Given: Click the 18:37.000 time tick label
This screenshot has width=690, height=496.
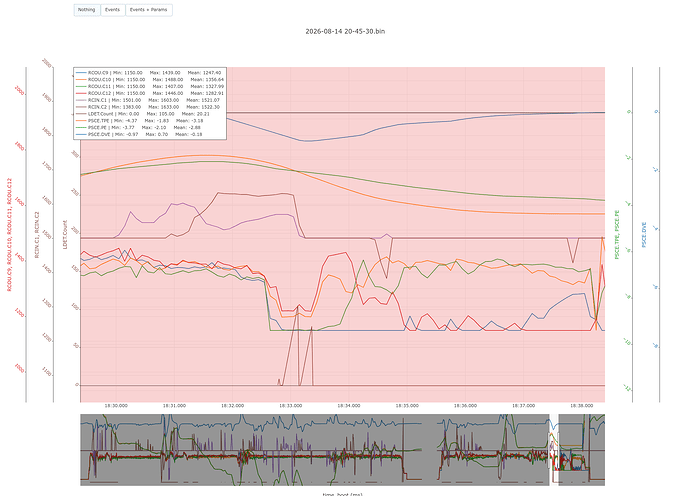Looking at the screenshot, I should point(524,406).
